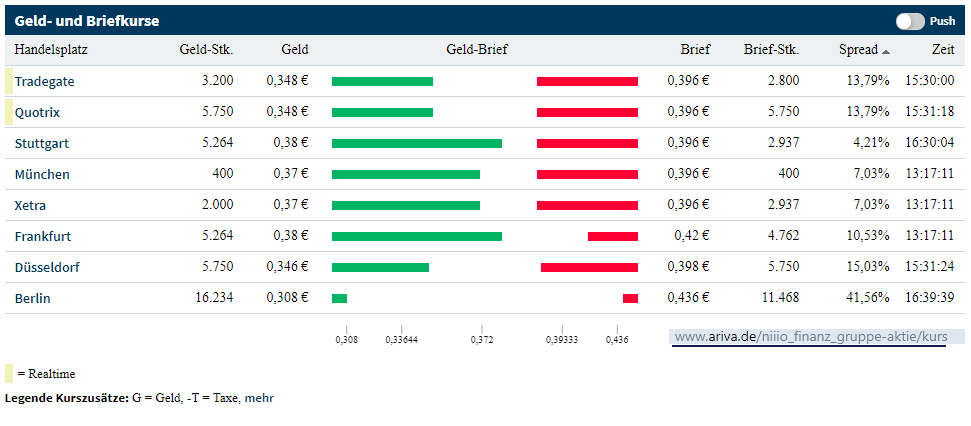
Task: Click the yellow realtime marker beside Quotrix
Action: click(x=9, y=112)
